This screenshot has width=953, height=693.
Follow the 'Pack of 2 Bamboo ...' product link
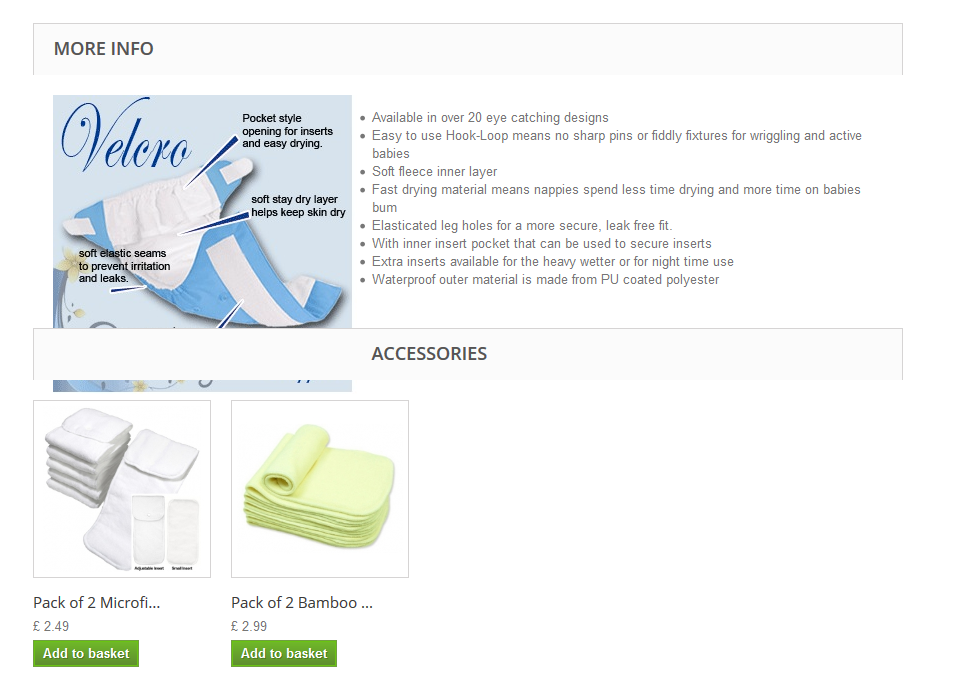[301, 602]
